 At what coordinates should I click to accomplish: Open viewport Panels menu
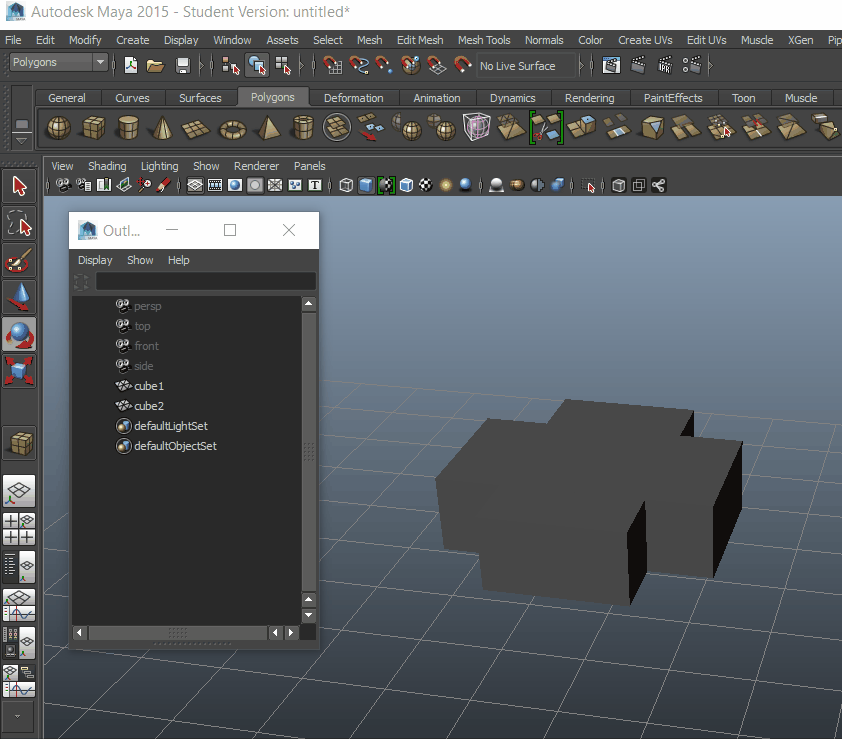[x=309, y=166]
